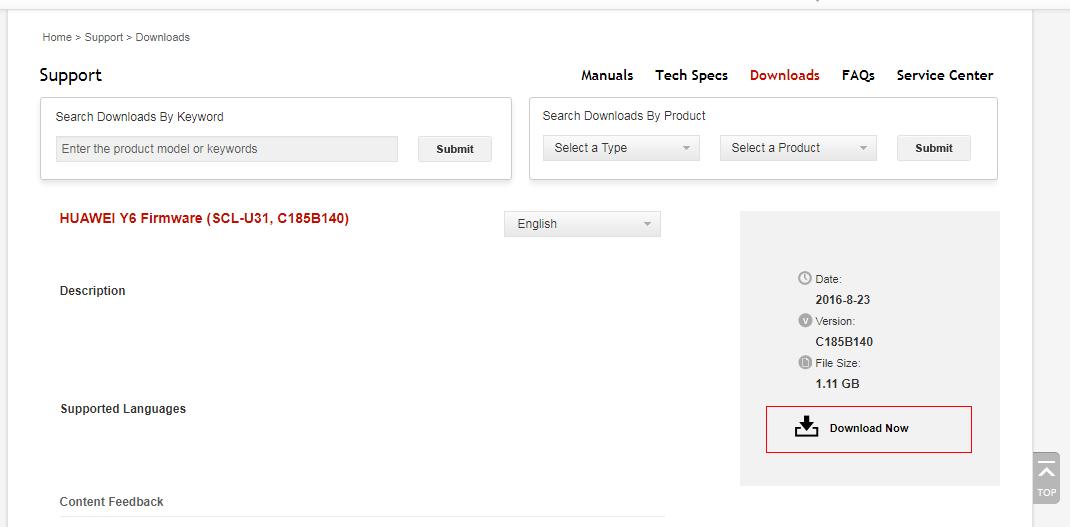Click the download arrow icon
Image resolution: width=1070 pixels, height=527 pixels.
(x=806, y=427)
